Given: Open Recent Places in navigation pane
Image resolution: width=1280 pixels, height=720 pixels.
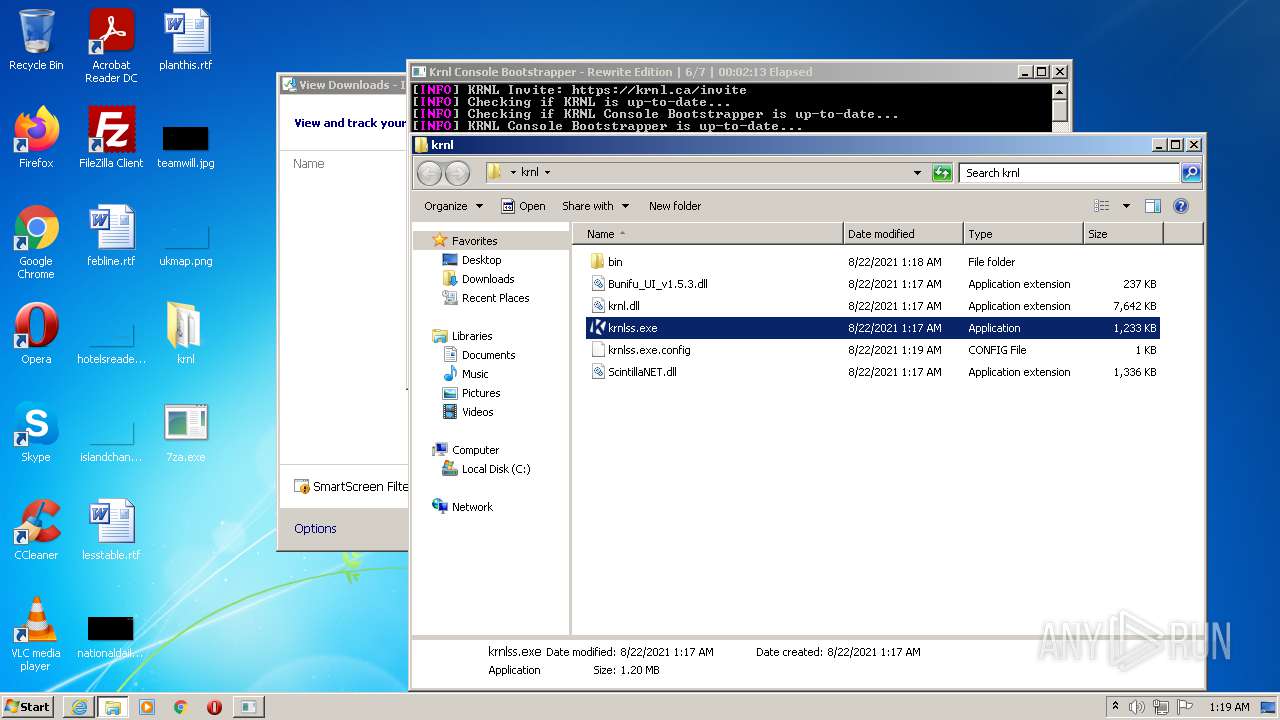Looking at the screenshot, I should pos(495,298).
